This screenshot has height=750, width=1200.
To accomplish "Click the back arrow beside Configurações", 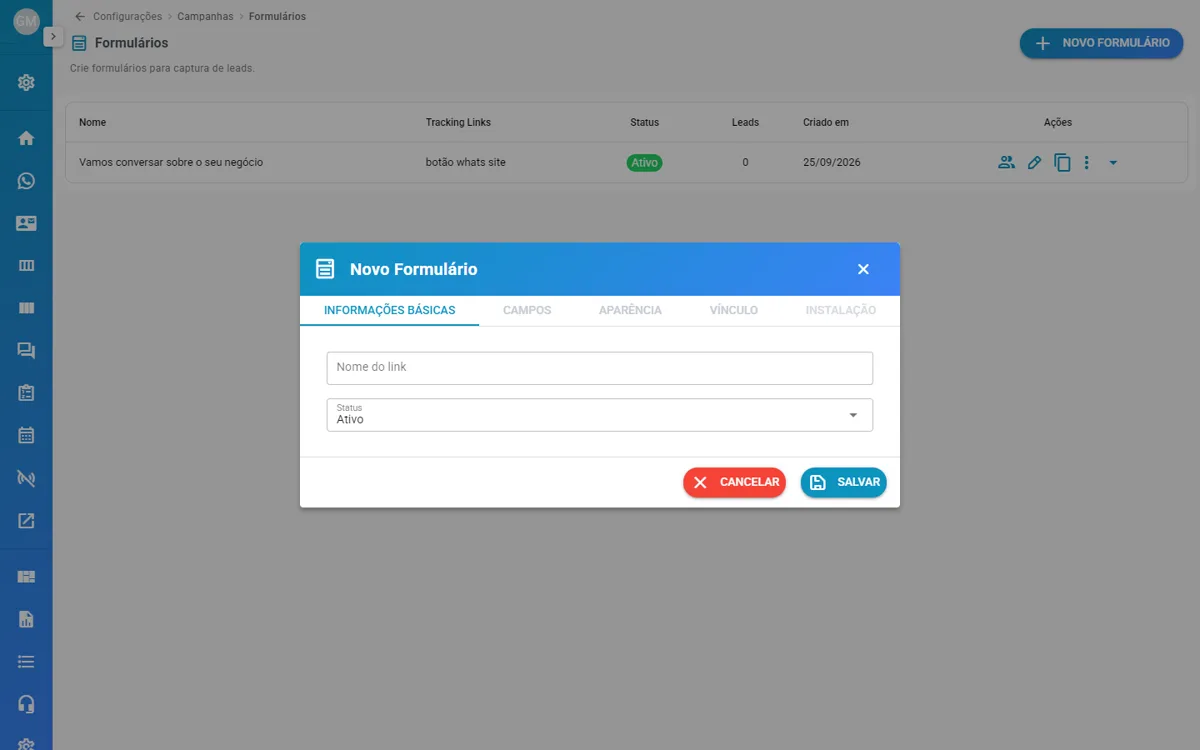I will 80,16.
